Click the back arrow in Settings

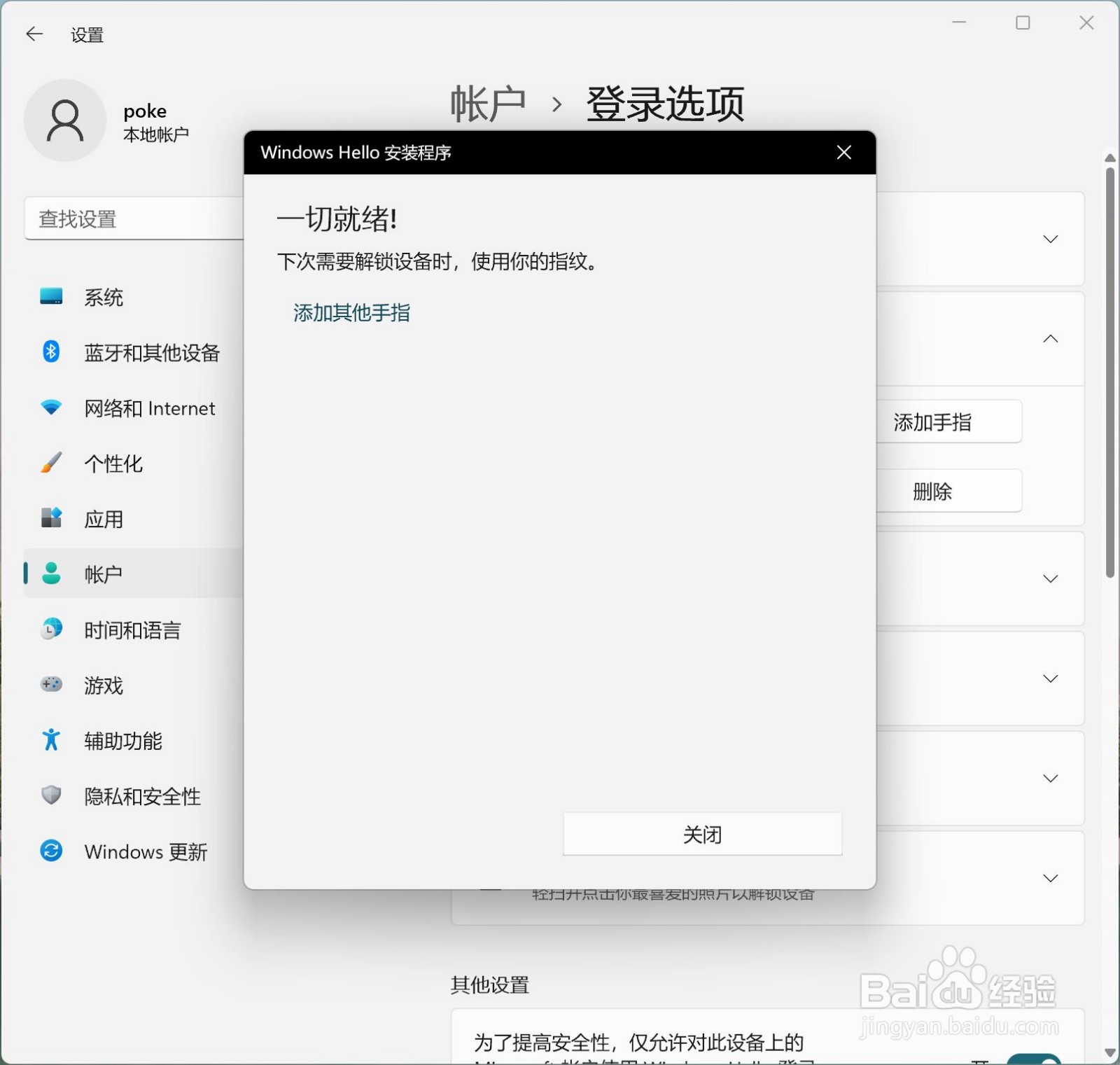(x=34, y=34)
